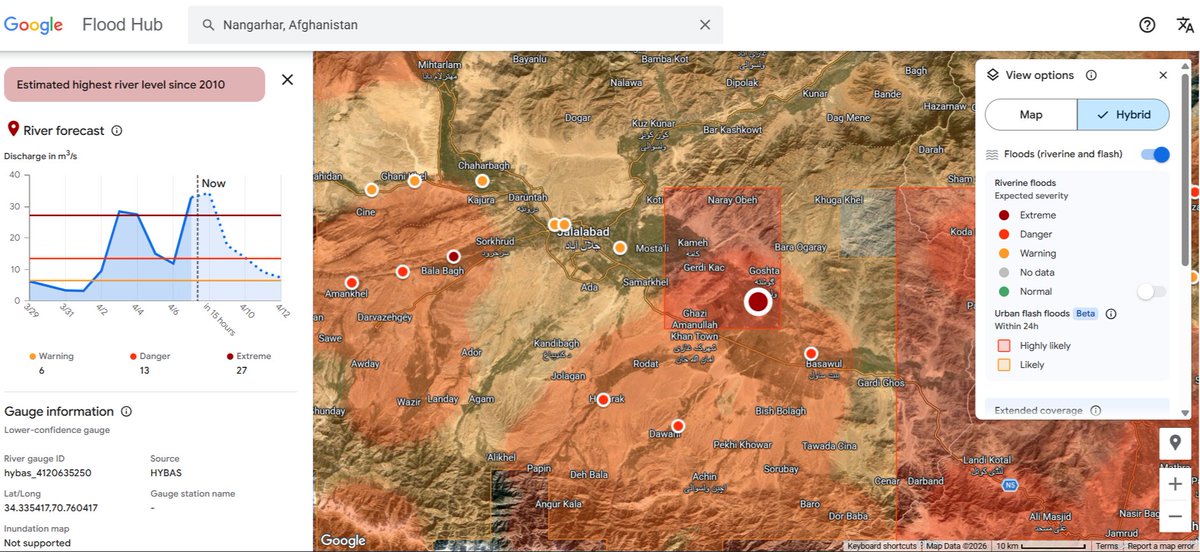Open Keyboard shortcuts link
Image resolution: width=1200 pixels, height=552 pixels.
point(882,546)
